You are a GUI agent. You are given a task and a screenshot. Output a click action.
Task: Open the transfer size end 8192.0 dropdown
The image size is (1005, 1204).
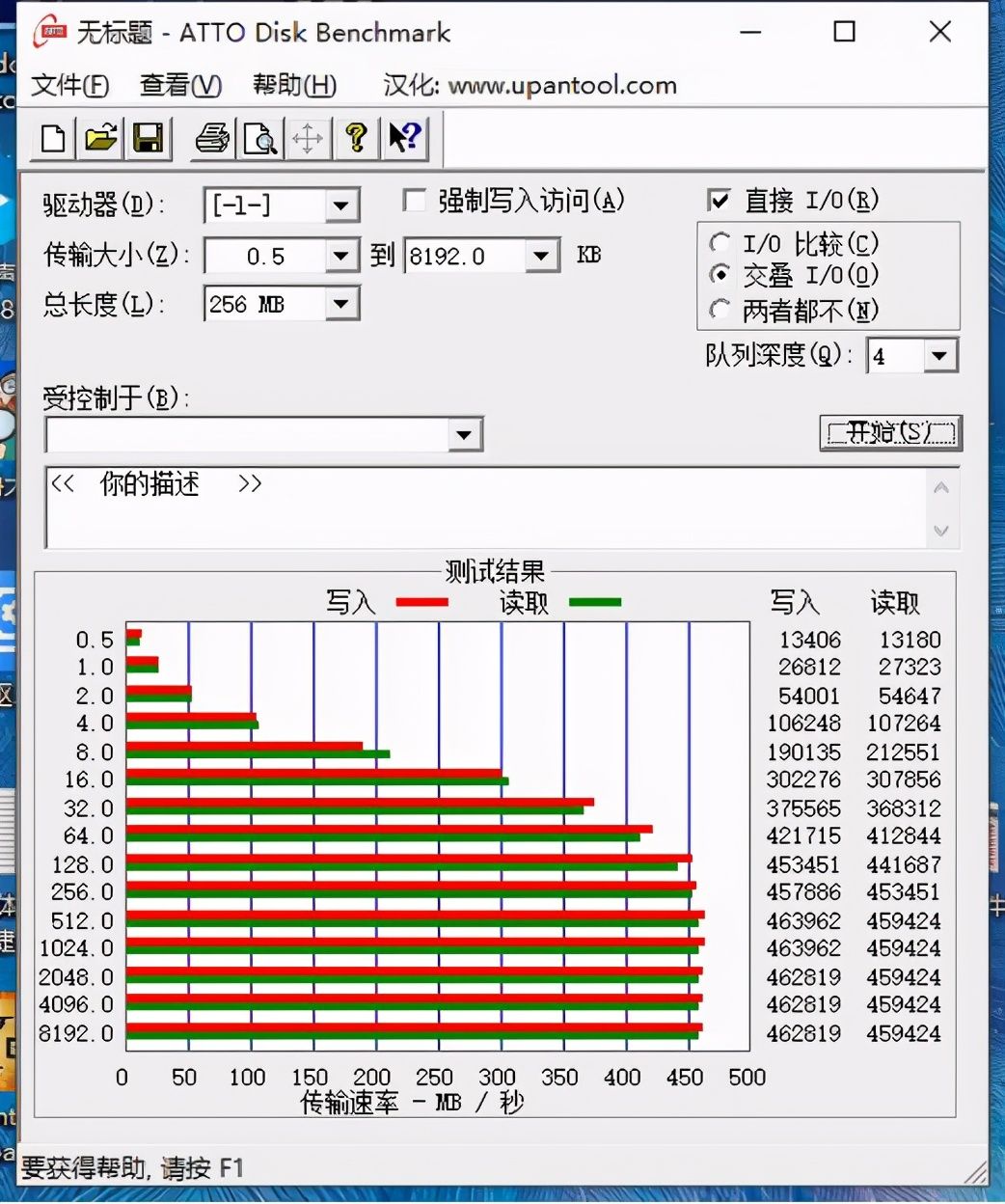point(541,256)
